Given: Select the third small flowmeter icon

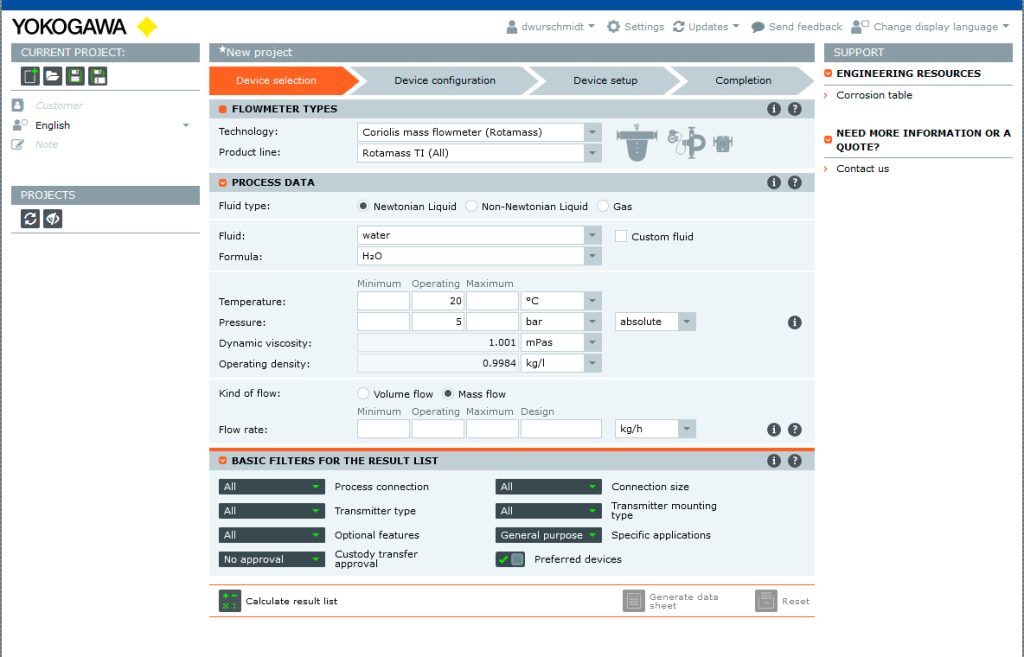Looking at the screenshot, I should 723,143.
